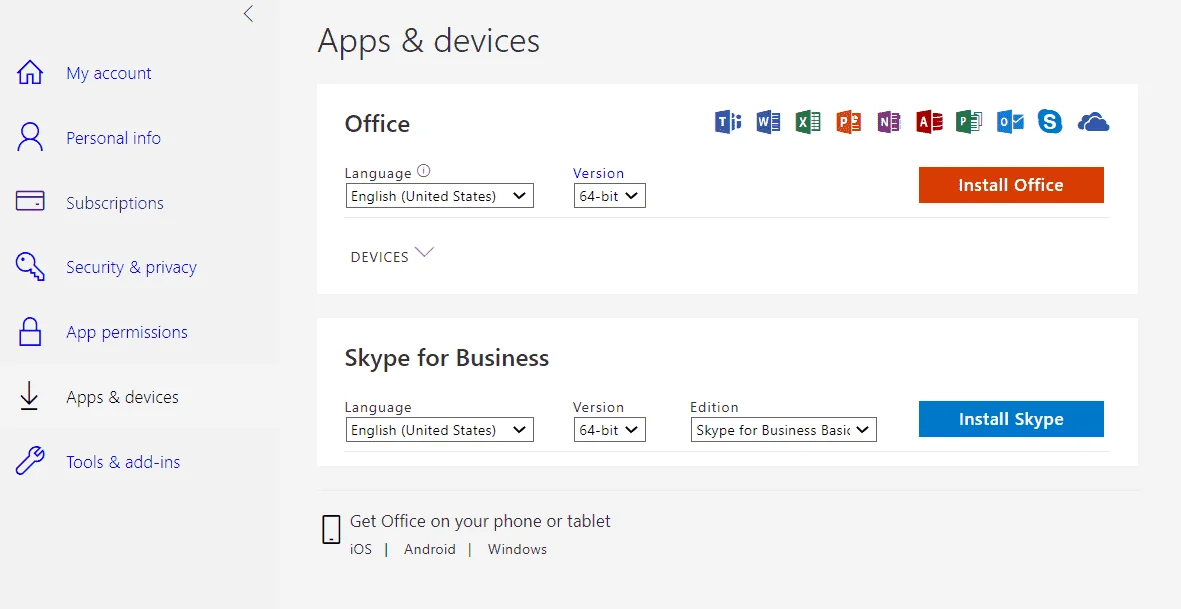Click the card icon beside Subscriptions
Image resolution: width=1181 pixels, height=609 pixels.
30,201
